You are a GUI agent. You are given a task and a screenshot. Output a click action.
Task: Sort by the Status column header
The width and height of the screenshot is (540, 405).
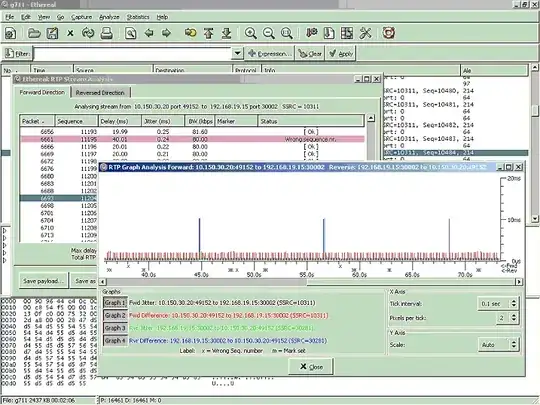[x=311, y=121]
